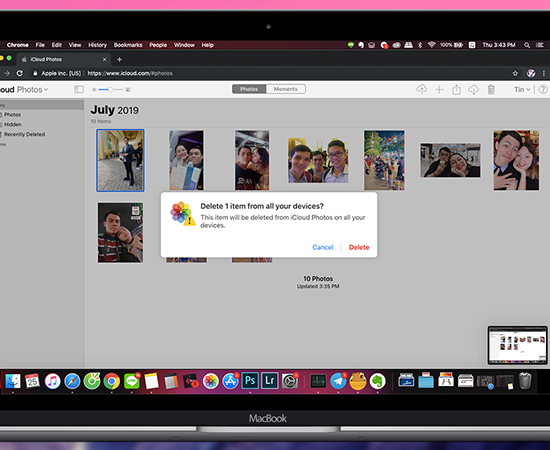The height and width of the screenshot is (450, 550).
Task: Open Safari from the dock
Action: (x=72, y=381)
